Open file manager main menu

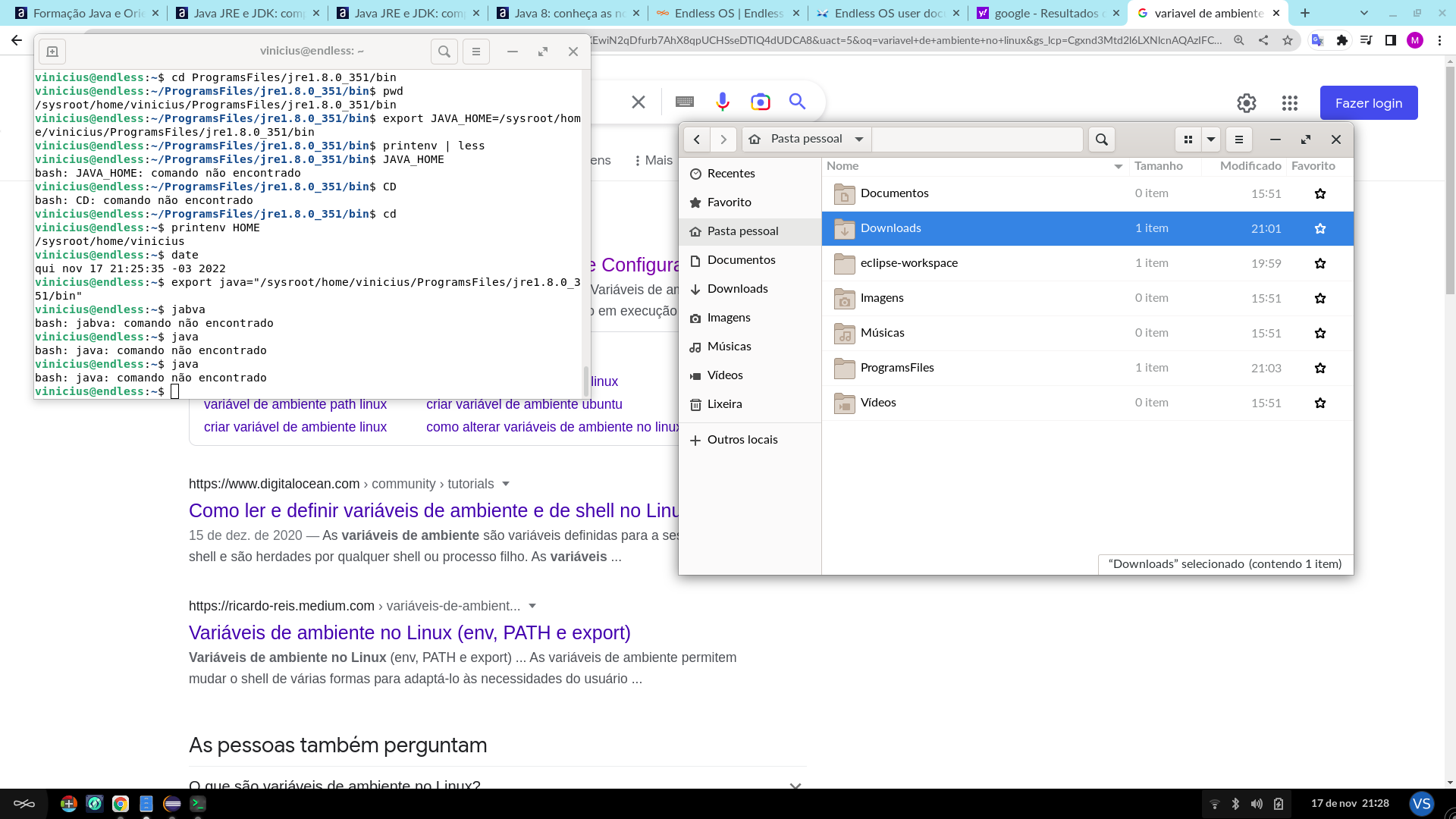coord(1239,140)
